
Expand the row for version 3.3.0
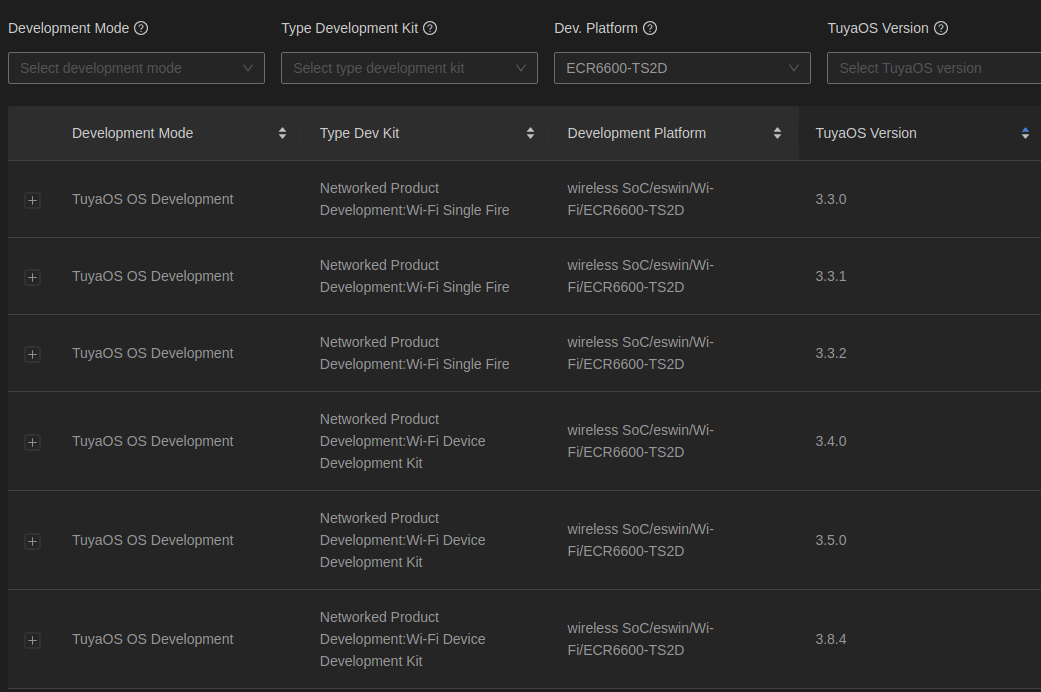32,200
